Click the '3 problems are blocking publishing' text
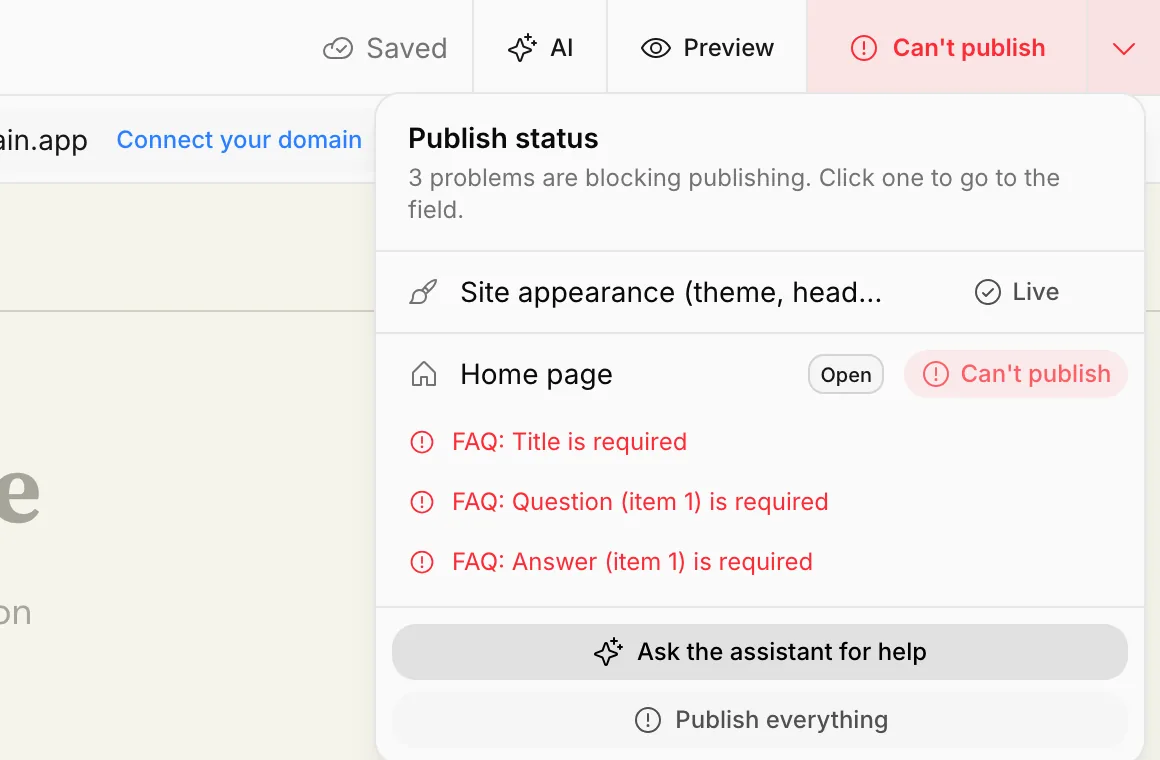 point(734,193)
